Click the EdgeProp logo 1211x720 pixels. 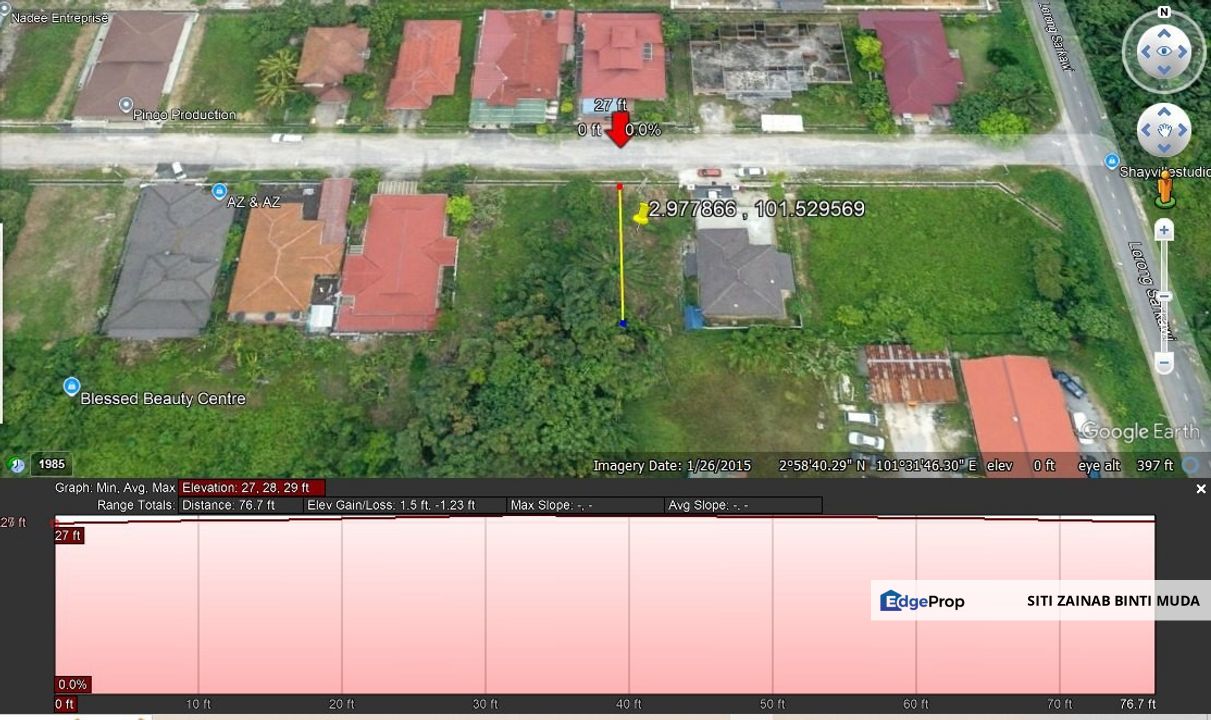[x=923, y=601]
